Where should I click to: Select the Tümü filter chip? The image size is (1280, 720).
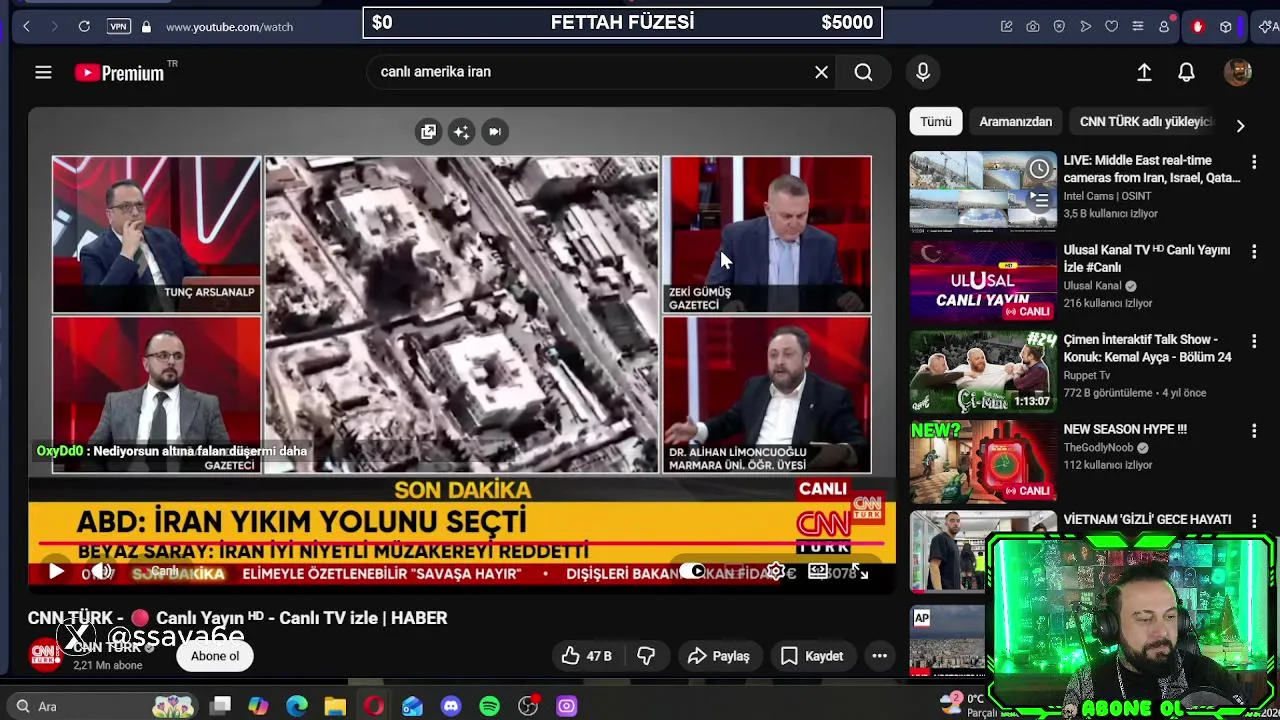click(936, 121)
